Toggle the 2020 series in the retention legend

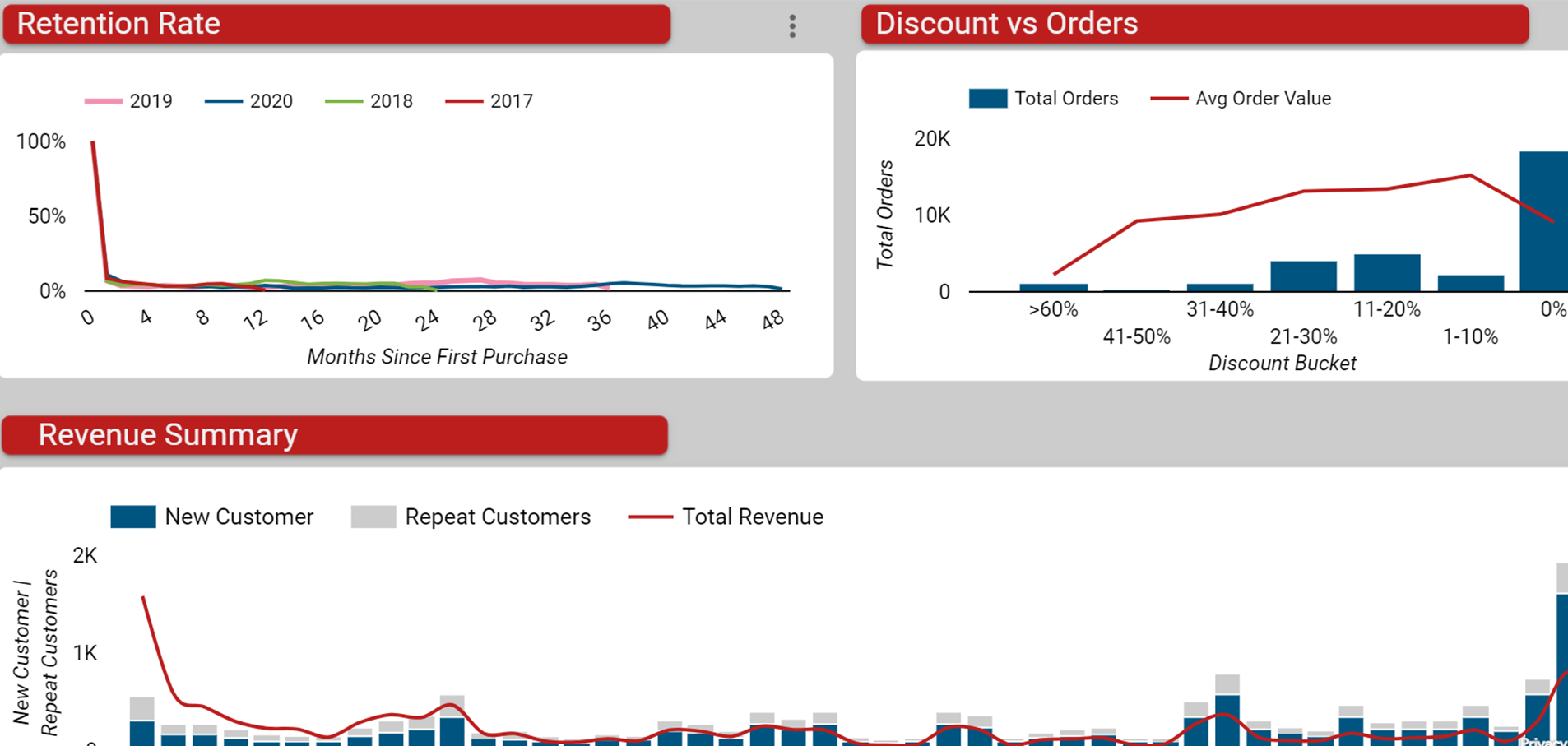249,101
